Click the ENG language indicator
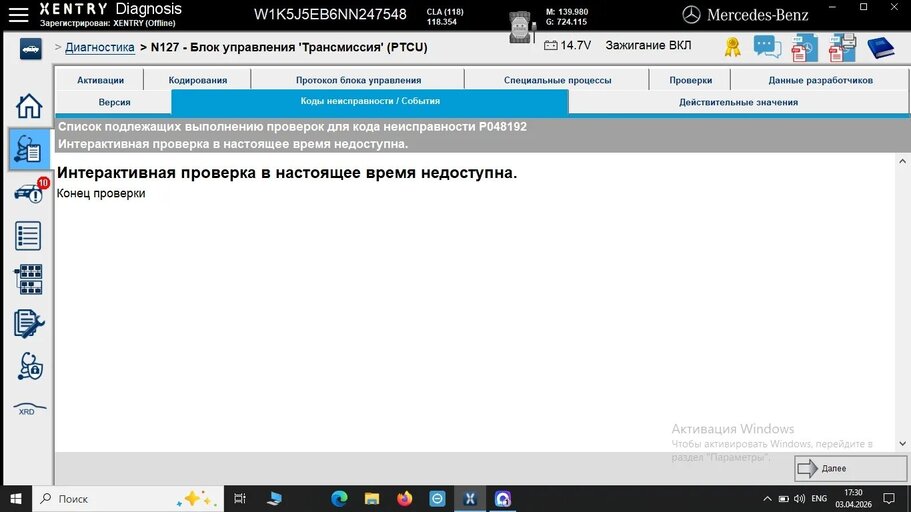 (819, 499)
